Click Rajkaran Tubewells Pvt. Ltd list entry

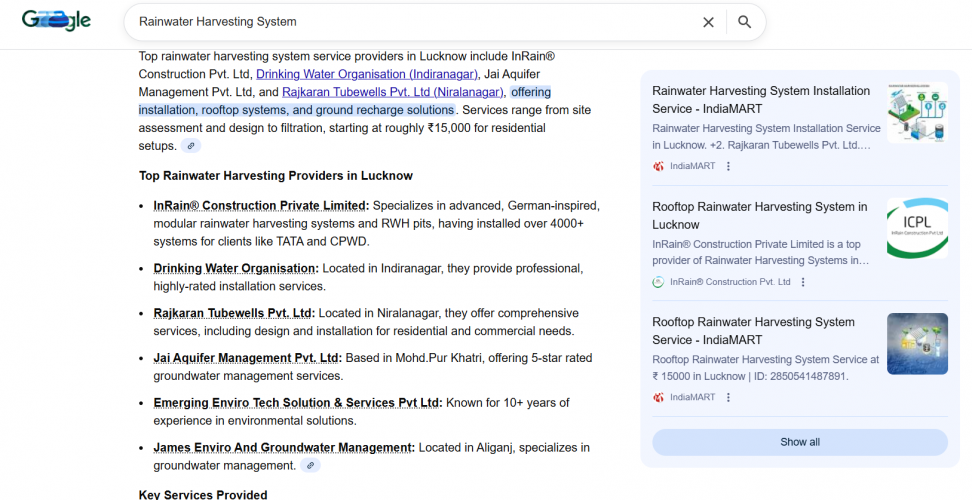point(234,314)
